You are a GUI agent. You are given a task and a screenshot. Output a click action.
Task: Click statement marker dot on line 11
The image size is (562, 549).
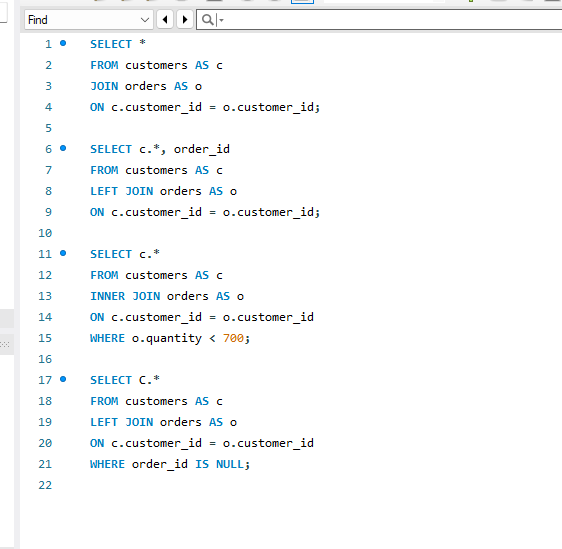click(63, 253)
